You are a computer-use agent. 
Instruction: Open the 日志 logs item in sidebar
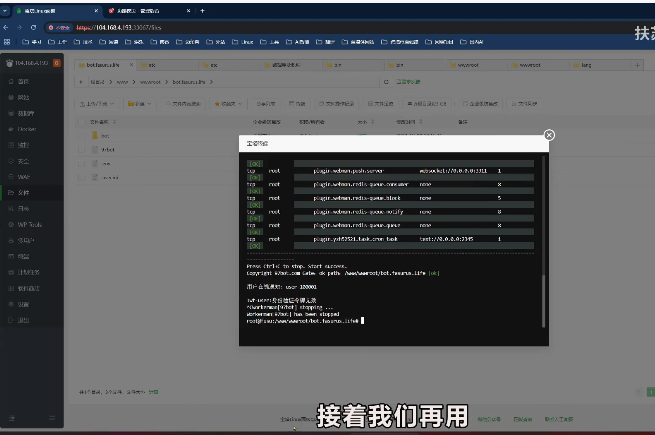point(23,209)
